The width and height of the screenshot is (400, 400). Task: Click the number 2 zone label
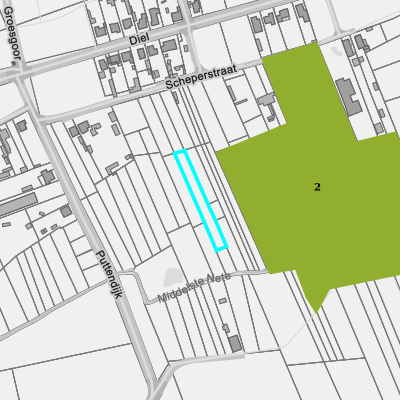[317, 187]
